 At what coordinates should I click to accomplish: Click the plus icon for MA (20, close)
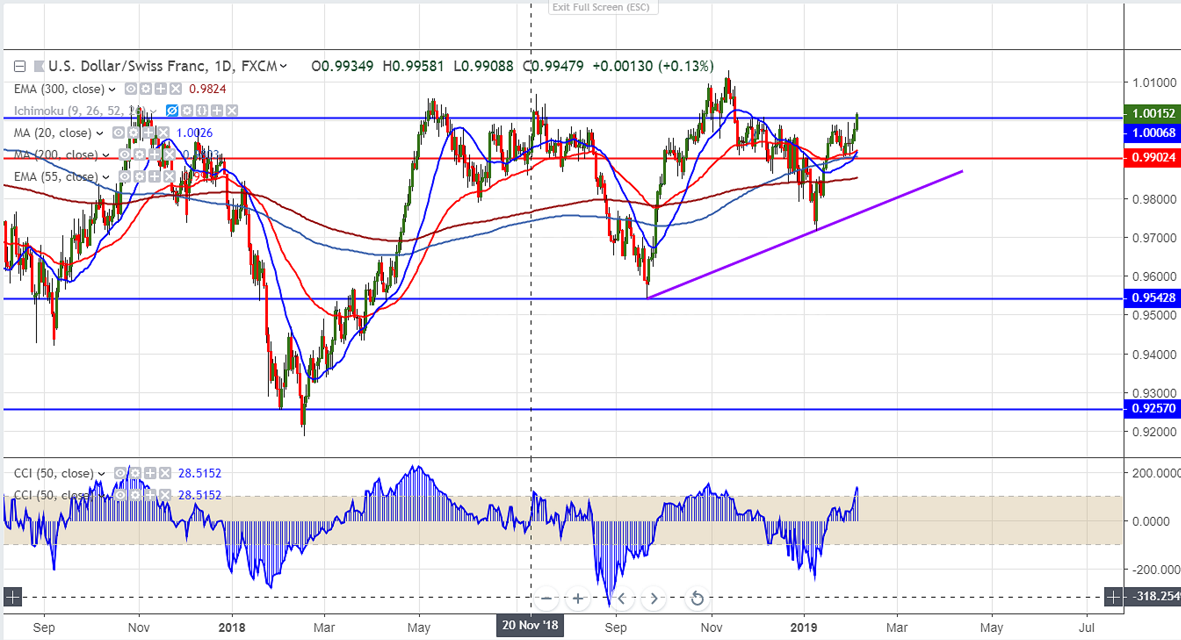click(148, 133)
